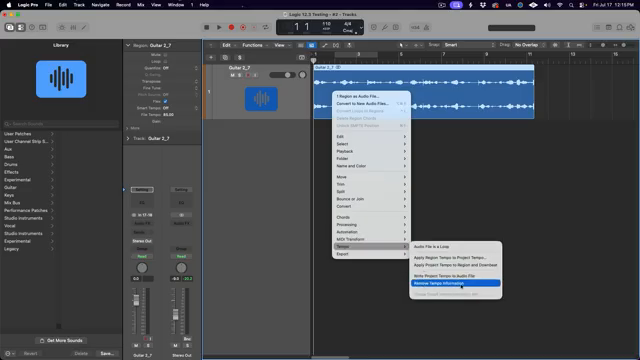This screenshot has width=640, height=360.
Task: Click the red Record button
Action: point(231,27)
